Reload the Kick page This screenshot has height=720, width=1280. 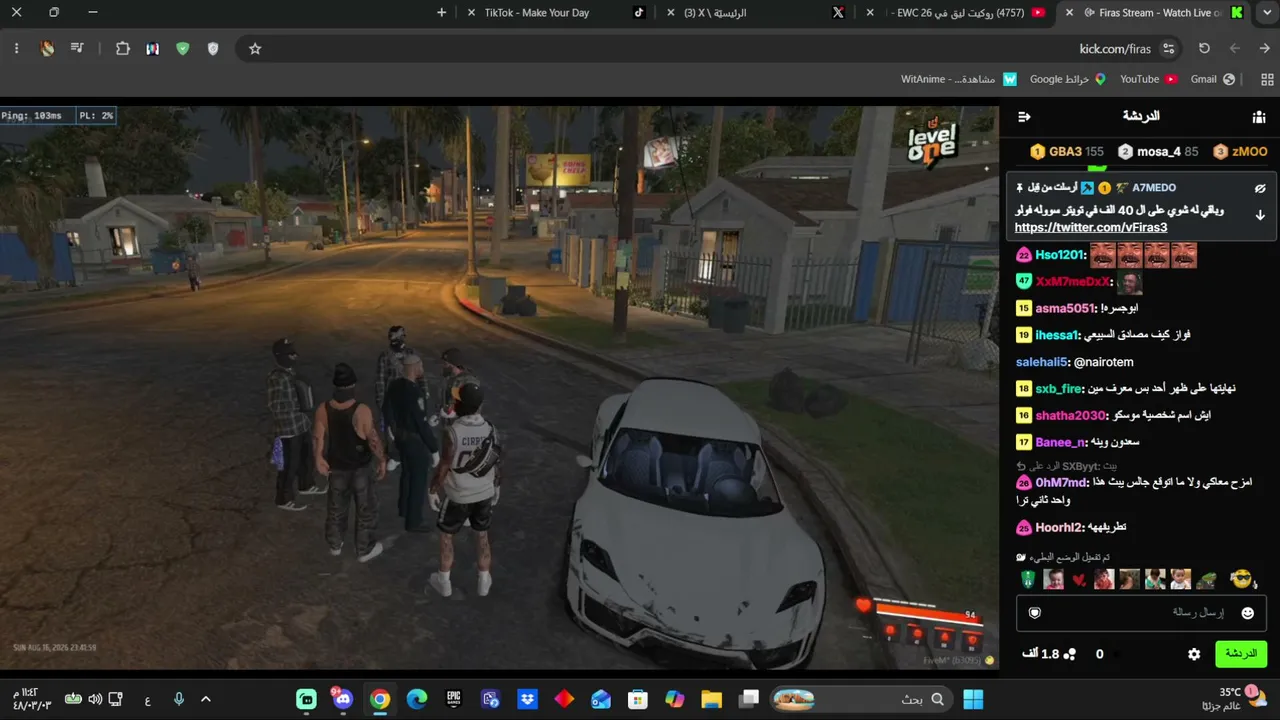(1204, 48)
